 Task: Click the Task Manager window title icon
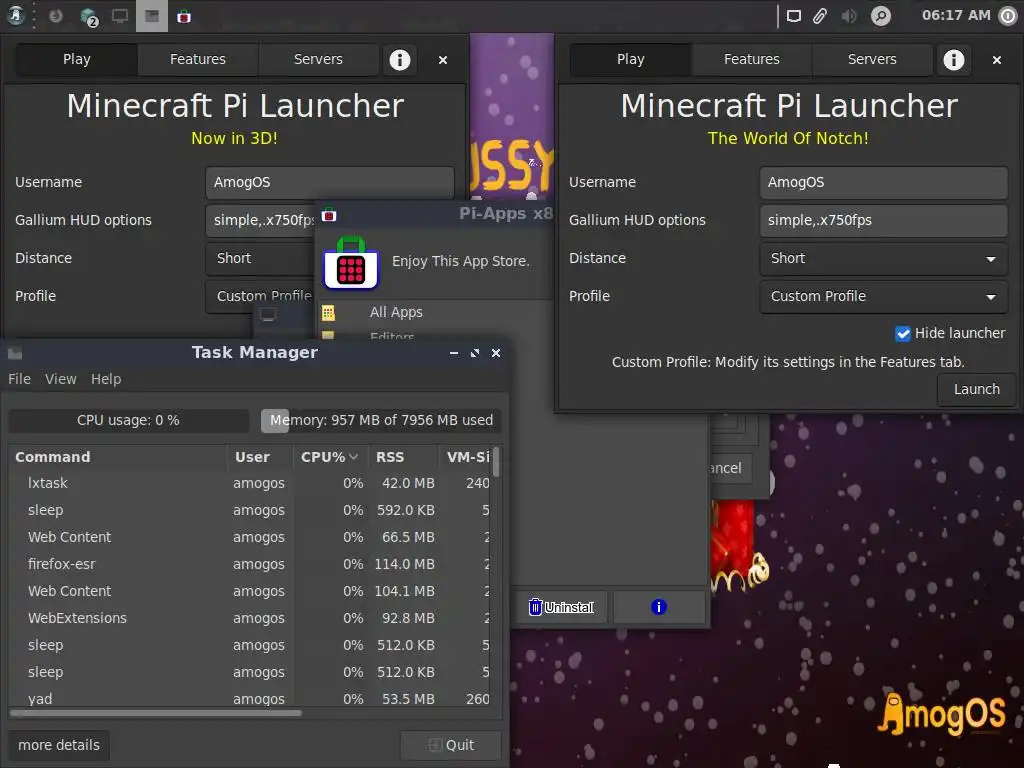tap(15, 353)
